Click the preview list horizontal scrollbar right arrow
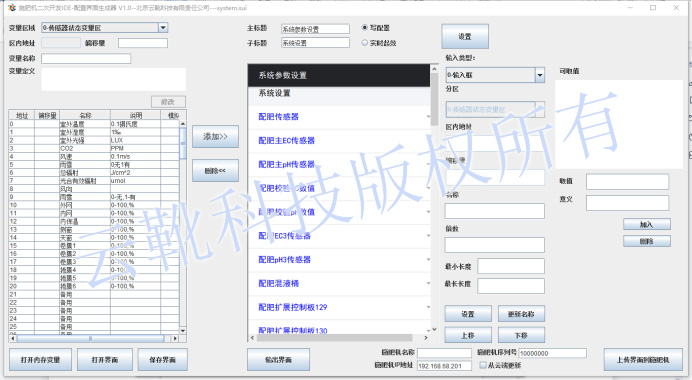Viewport: 692px width, 380px height. tap(426, 338)
